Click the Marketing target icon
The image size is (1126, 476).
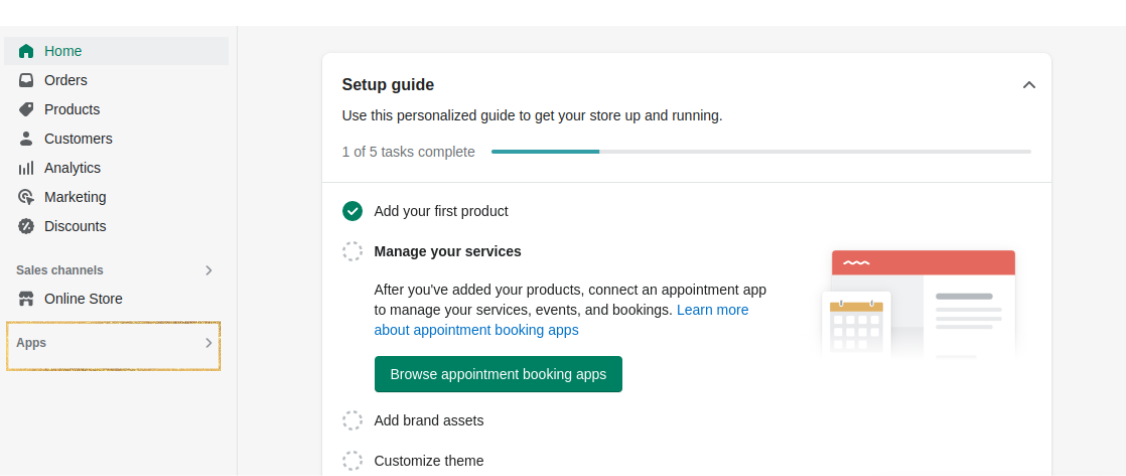[26, 197]
